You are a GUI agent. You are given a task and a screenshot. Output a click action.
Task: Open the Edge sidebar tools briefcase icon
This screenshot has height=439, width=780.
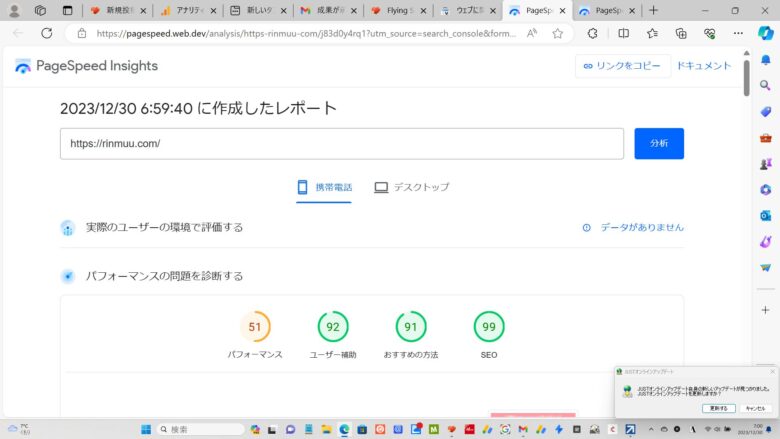point(765,138)
